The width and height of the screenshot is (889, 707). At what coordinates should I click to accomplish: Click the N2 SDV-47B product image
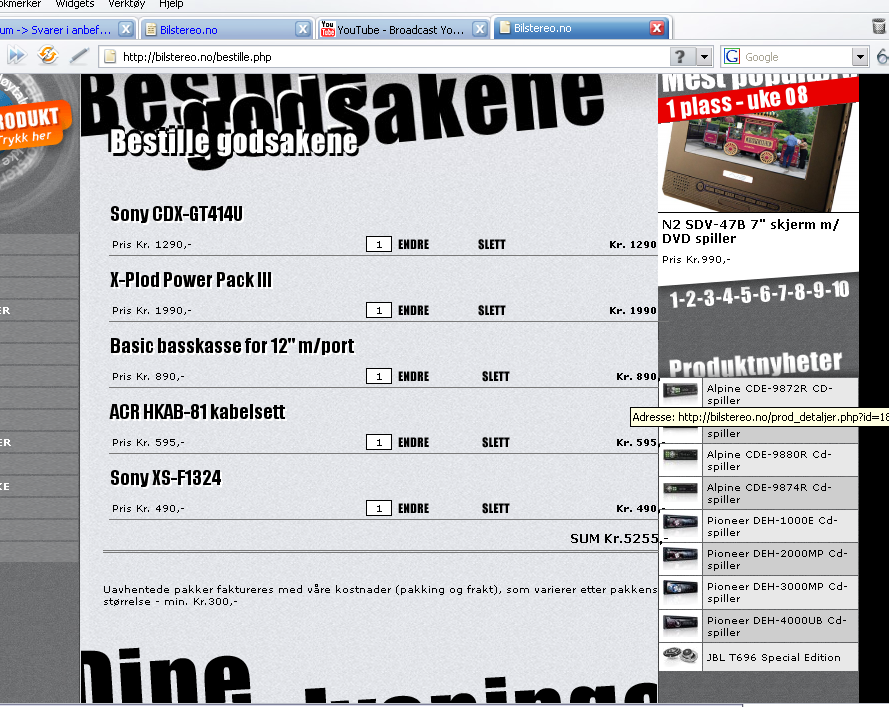pos(758,155)
